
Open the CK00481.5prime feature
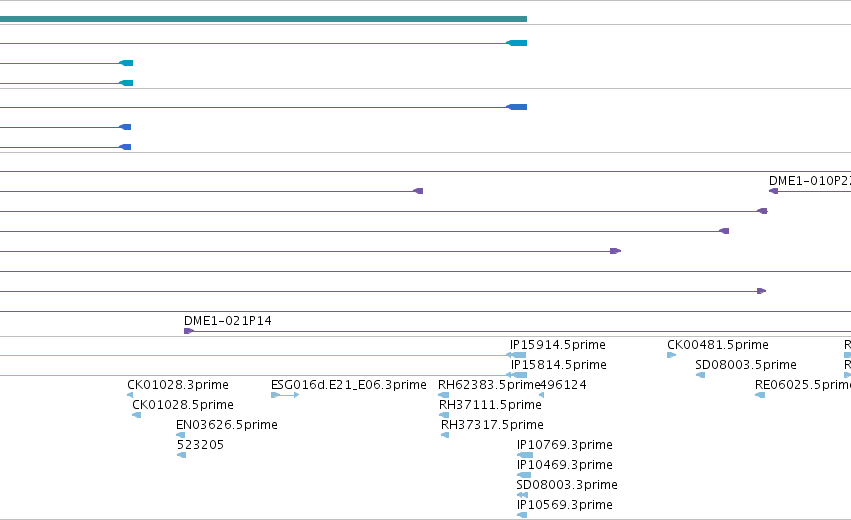[717, 345]
